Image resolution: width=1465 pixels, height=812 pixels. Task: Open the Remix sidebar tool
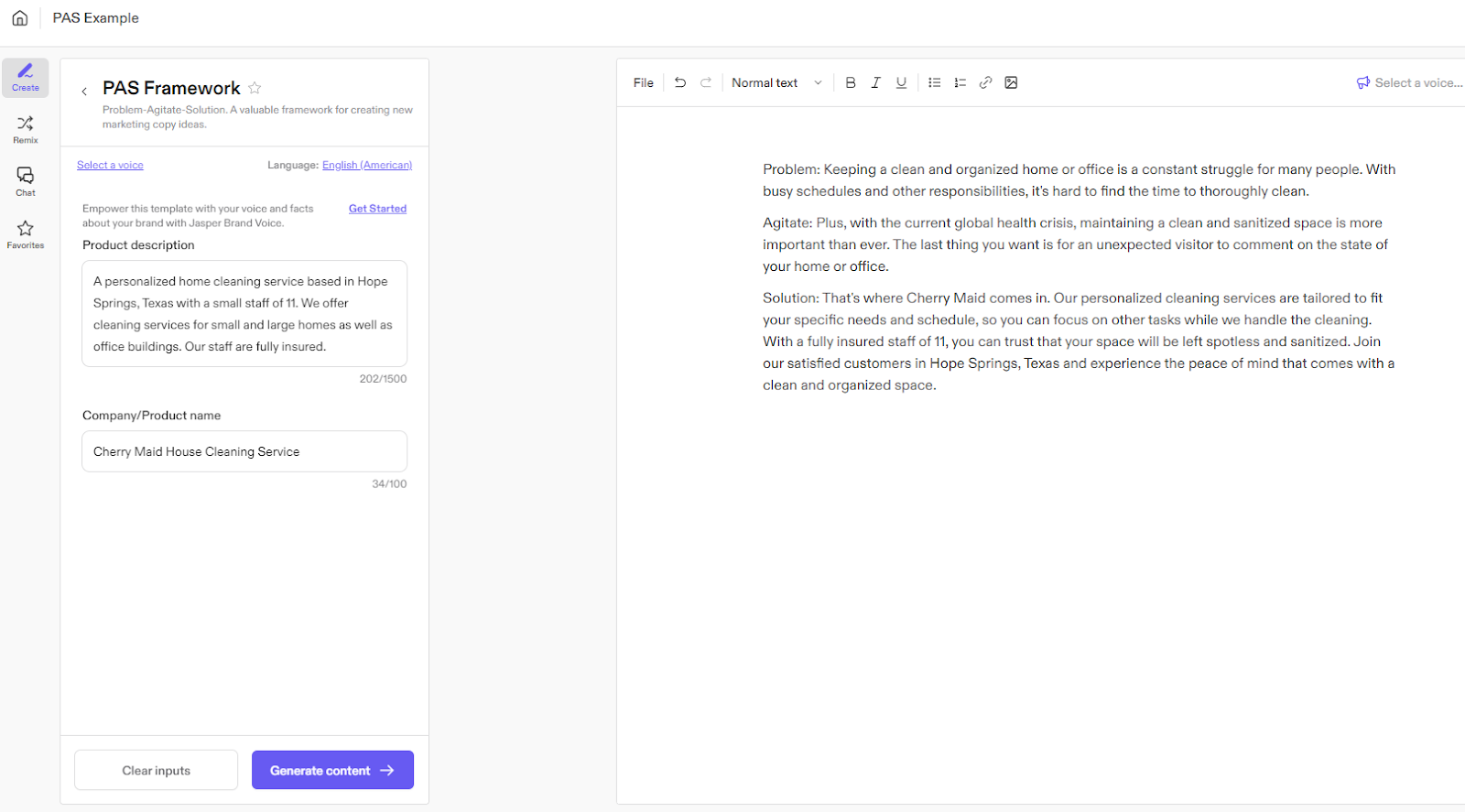[x=26, y=130]
